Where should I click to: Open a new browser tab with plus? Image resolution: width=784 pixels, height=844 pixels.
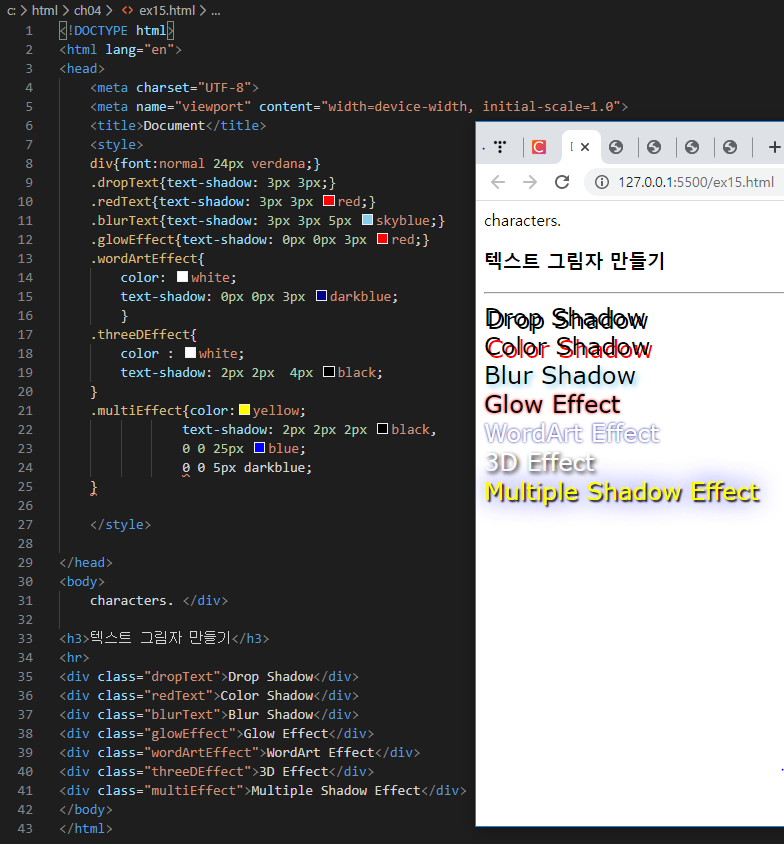point(774,147)
